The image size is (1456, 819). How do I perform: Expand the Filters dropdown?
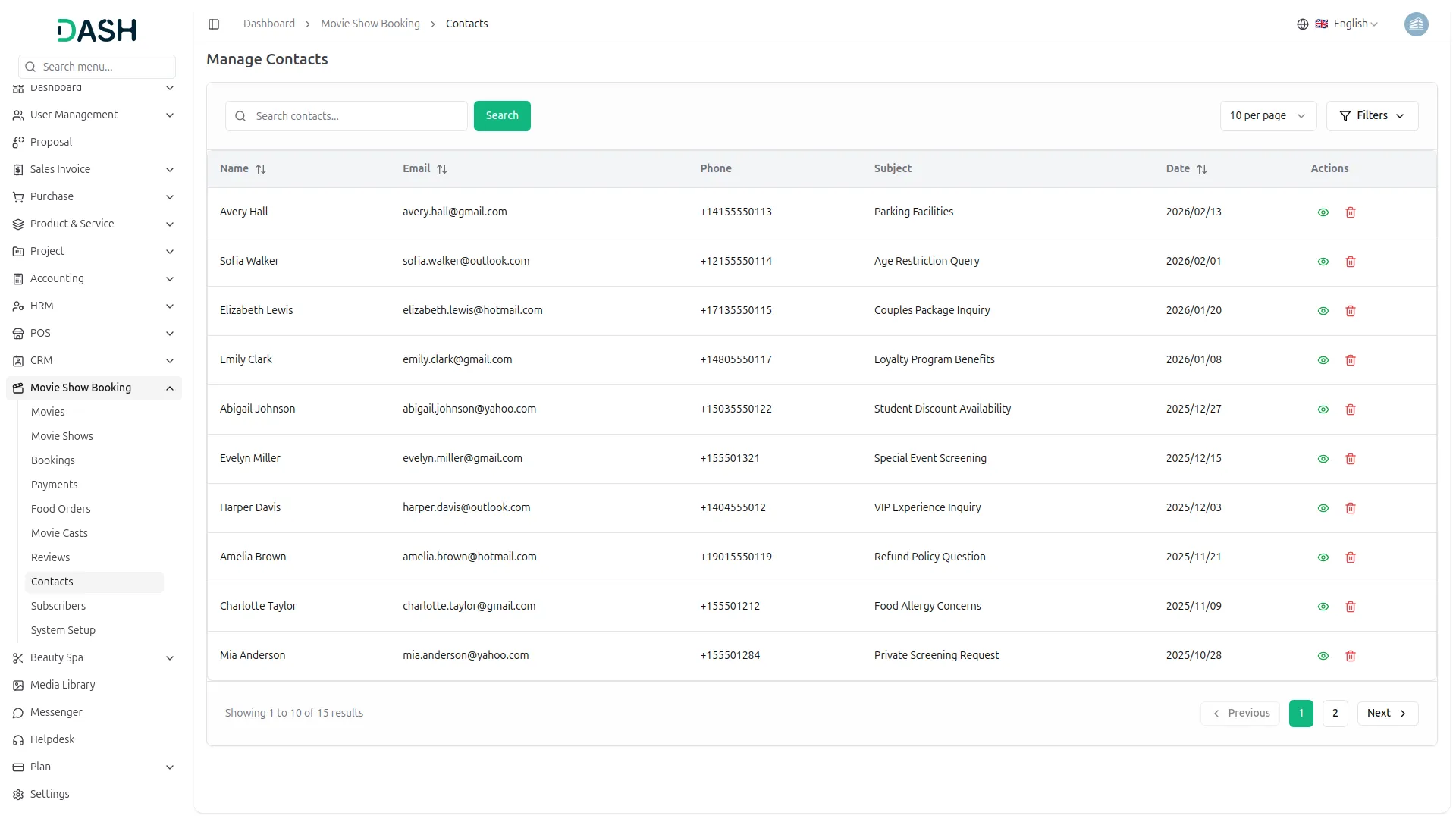(x=1373, y=115)
